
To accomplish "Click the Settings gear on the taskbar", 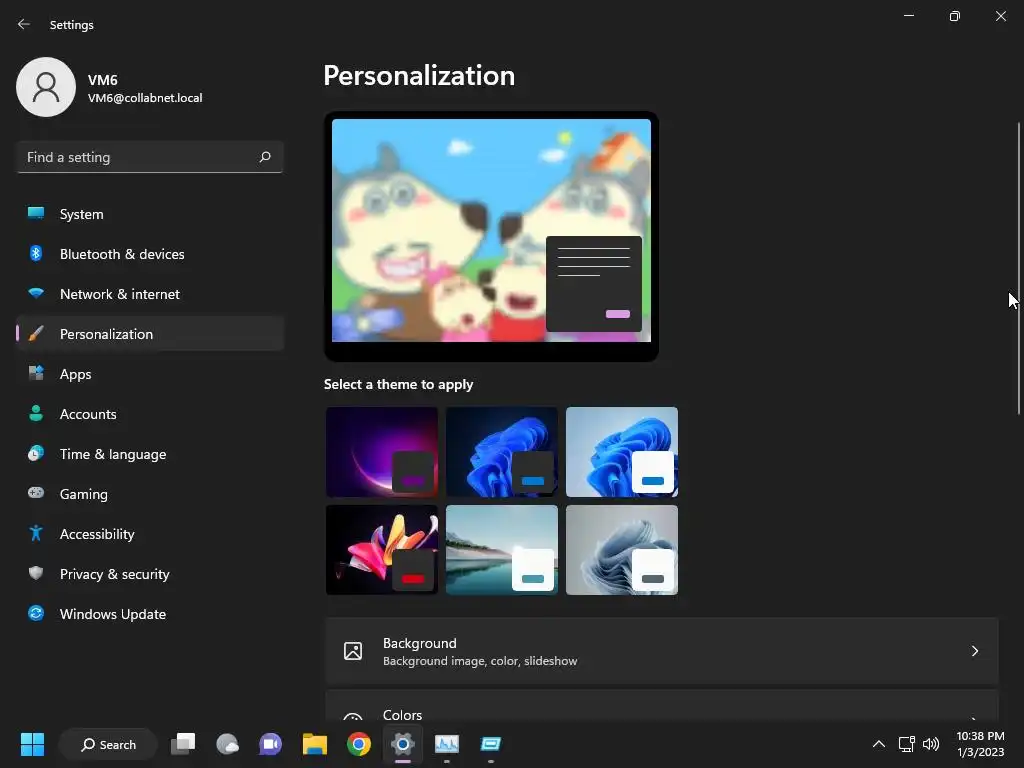I will coord(403,744).
